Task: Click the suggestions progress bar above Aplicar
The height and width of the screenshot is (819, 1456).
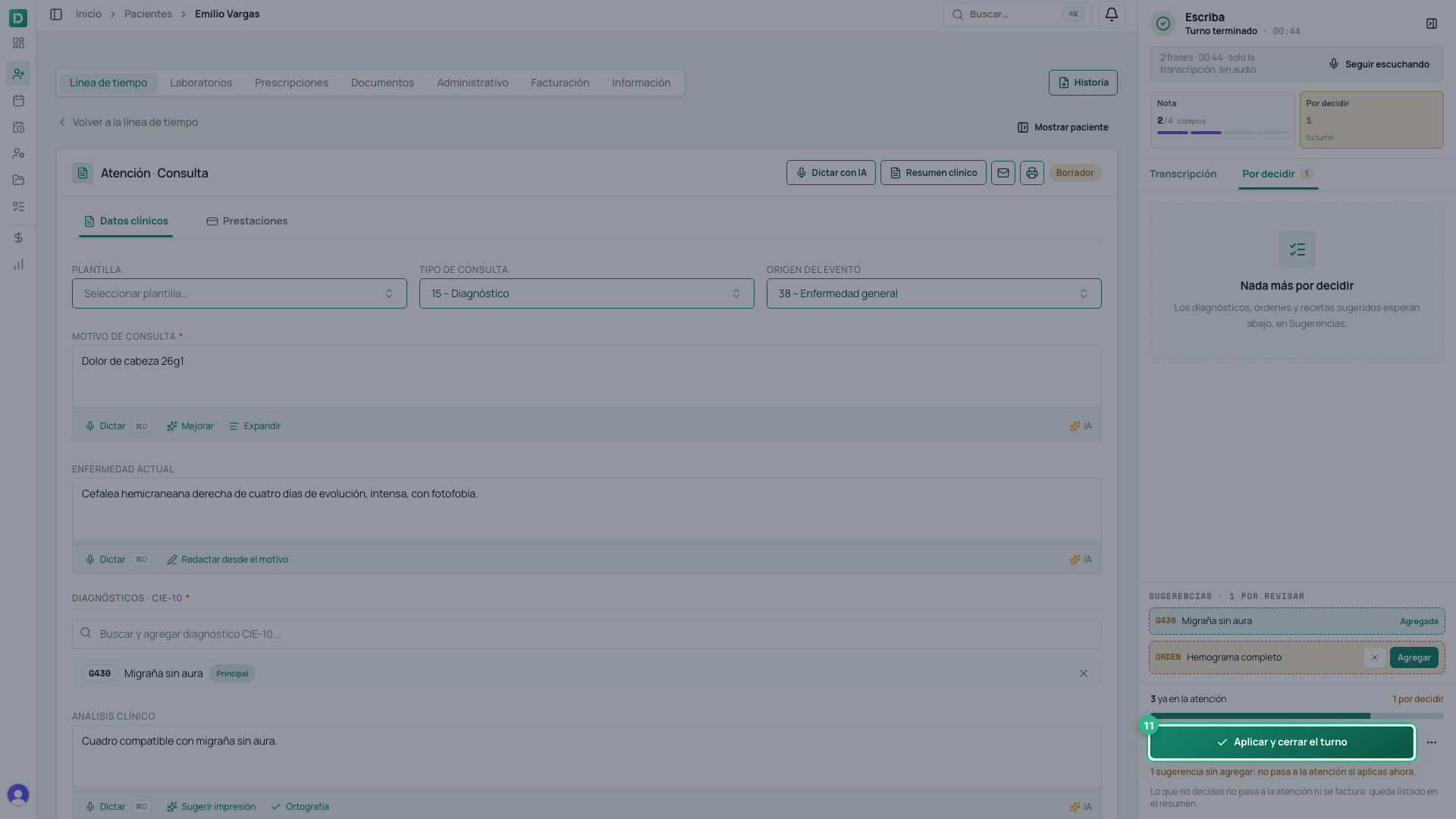Action: (x=1297, y=716)
